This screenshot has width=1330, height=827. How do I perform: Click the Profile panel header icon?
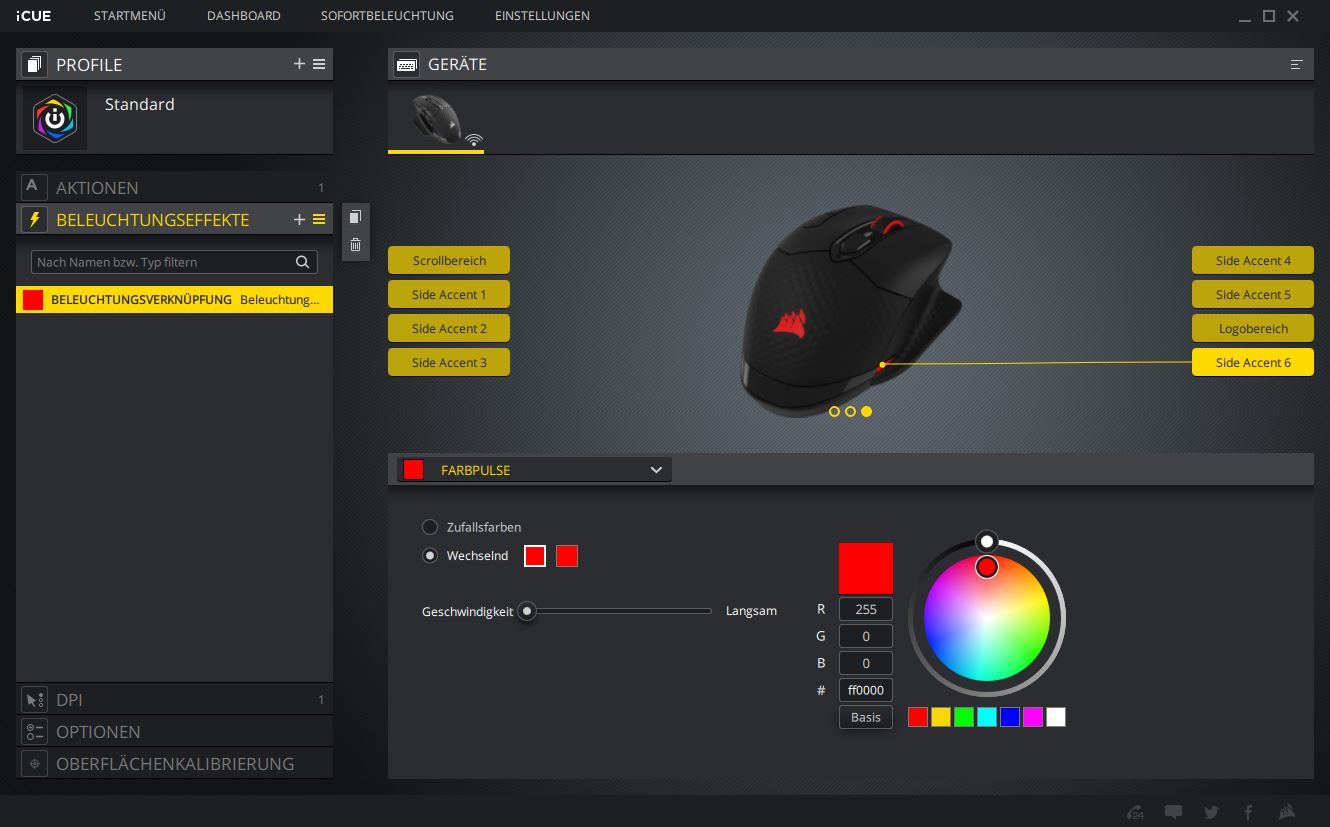(x=34, y=64)
